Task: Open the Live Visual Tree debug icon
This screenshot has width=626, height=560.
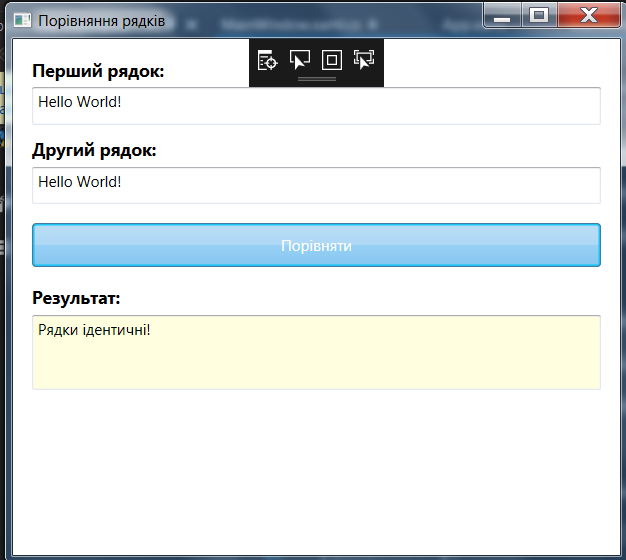Action: [x=267, y=60]
